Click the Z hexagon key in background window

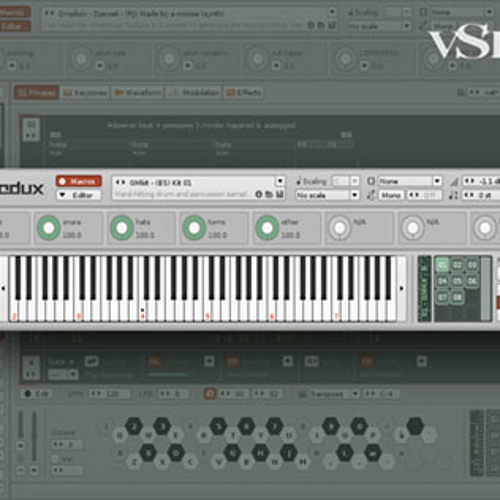(134, 461)
